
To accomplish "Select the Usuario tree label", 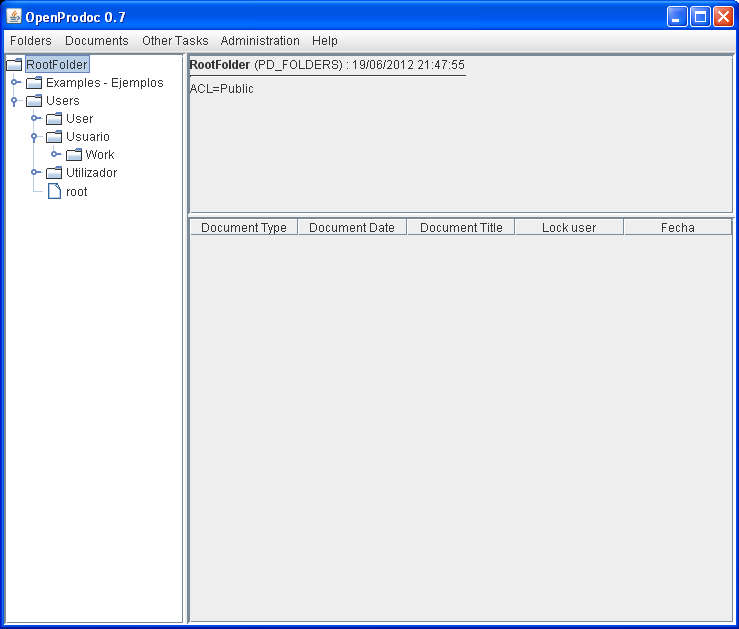I will click(x=88, y=137).
